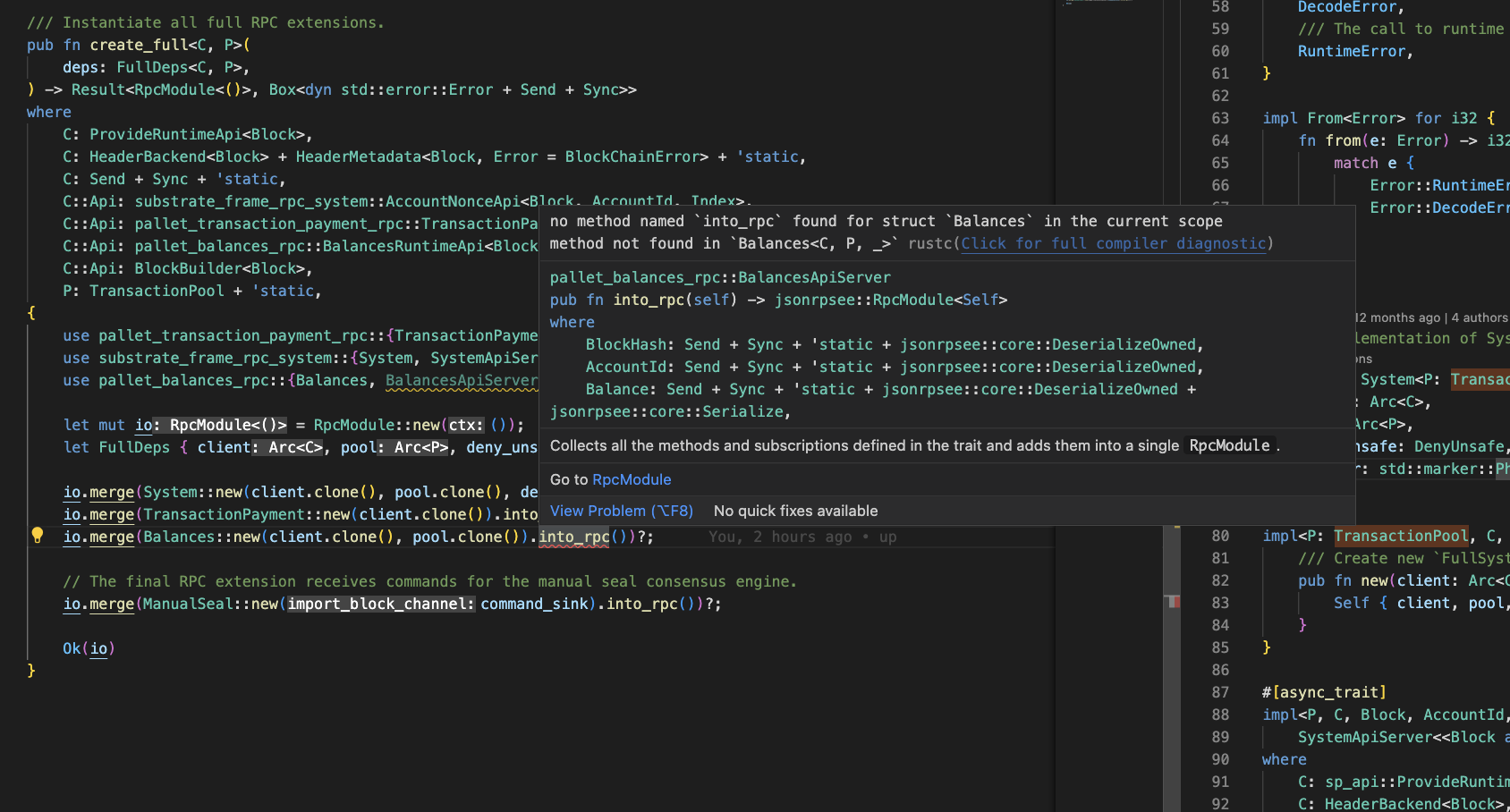Click TransactionPool on line 80

[1401, 536]
